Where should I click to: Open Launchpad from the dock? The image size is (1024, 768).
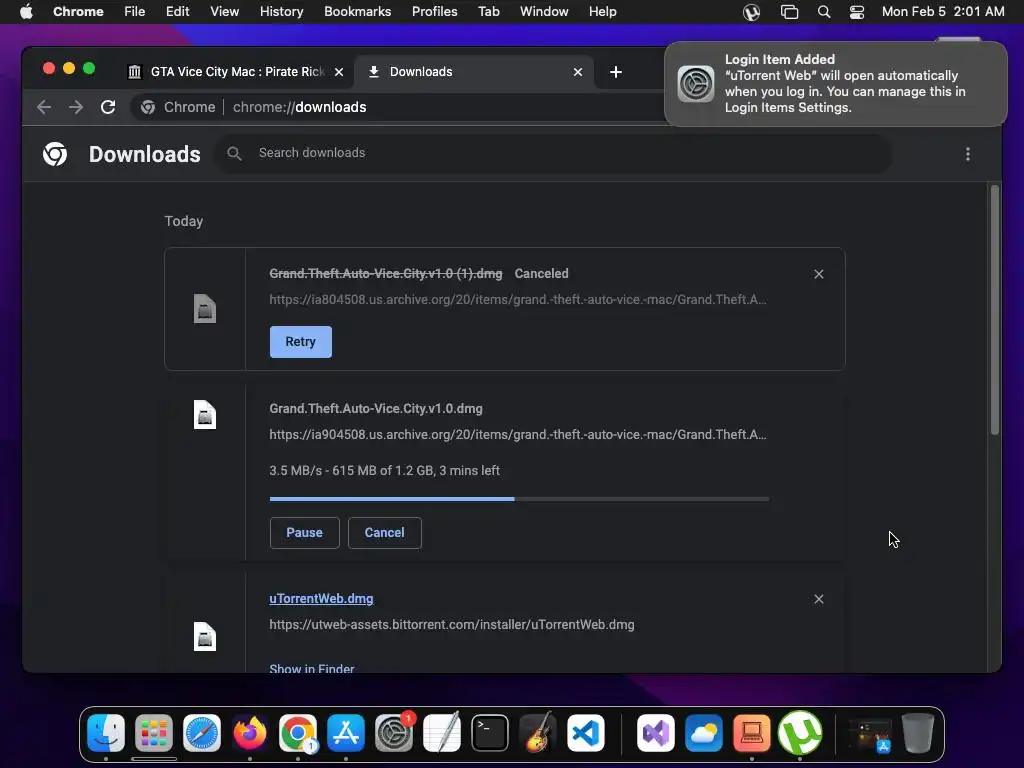[153, 733]
